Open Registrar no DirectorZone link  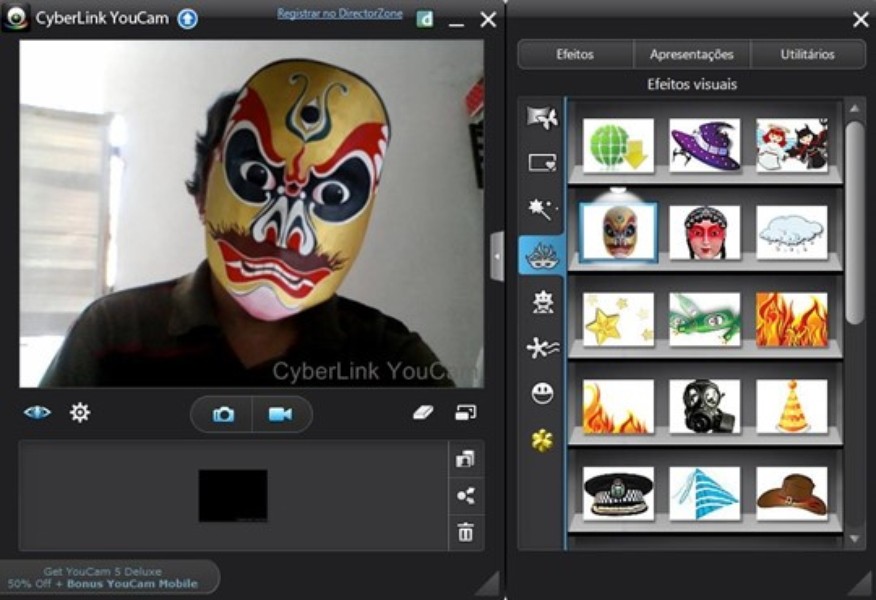tap(340, 14)
